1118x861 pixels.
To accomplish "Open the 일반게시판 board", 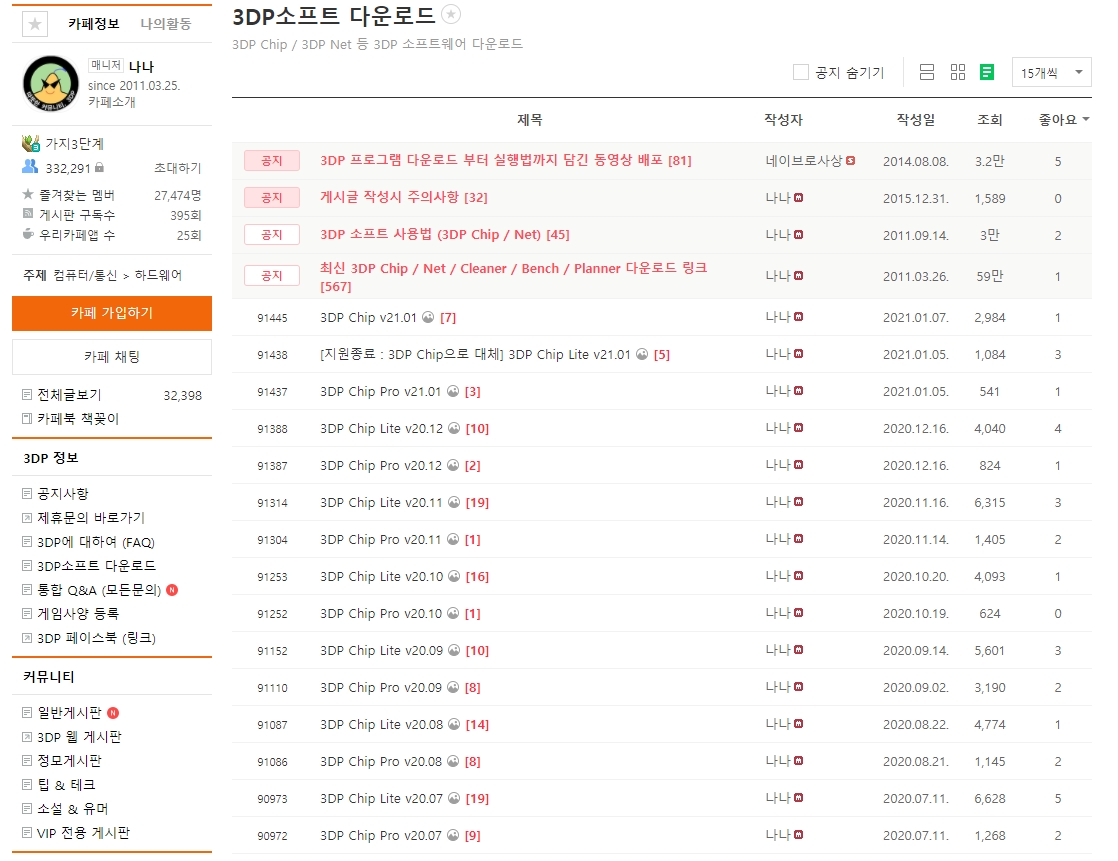I will click(69, 713).
